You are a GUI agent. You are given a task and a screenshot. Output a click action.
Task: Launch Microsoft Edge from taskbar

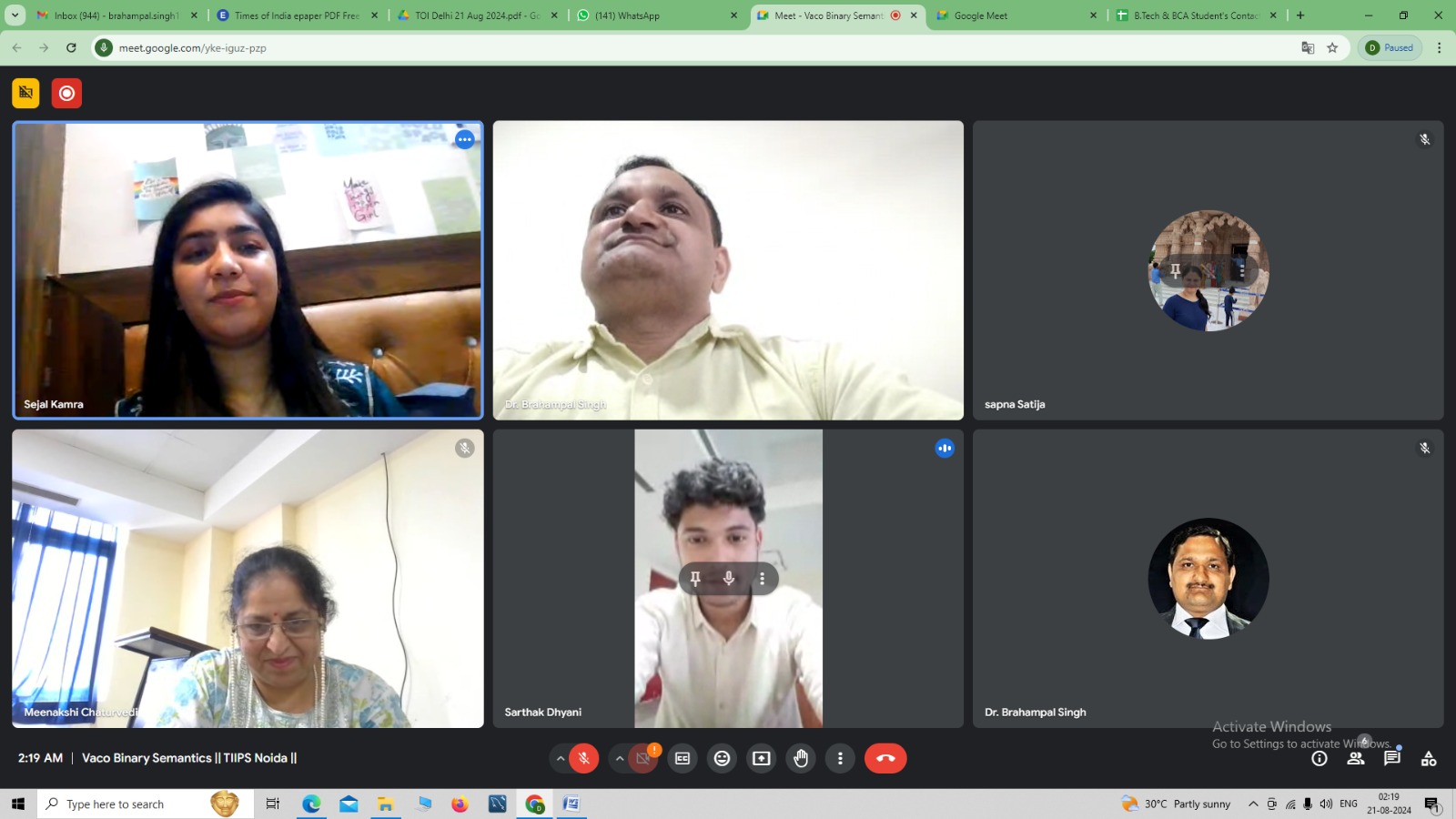pyautogui.click(x=311, y=804)
